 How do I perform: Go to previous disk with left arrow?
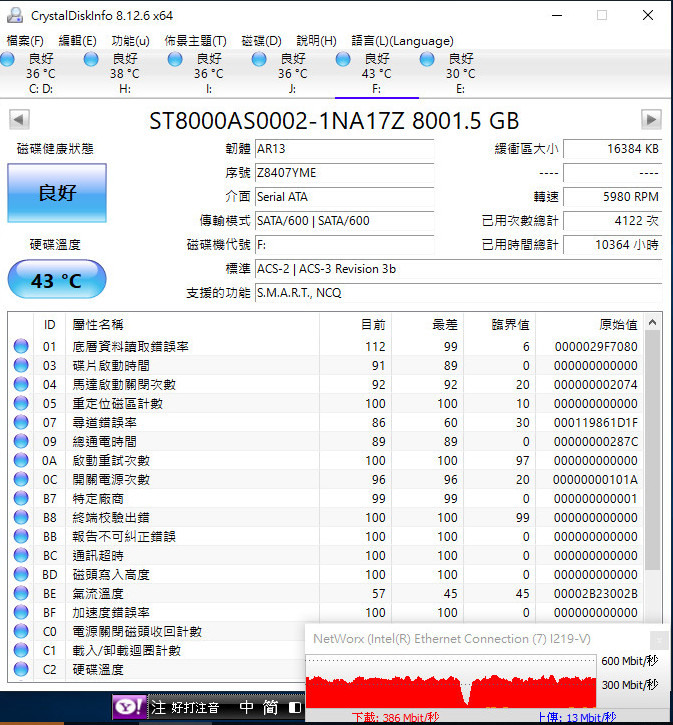19,120
